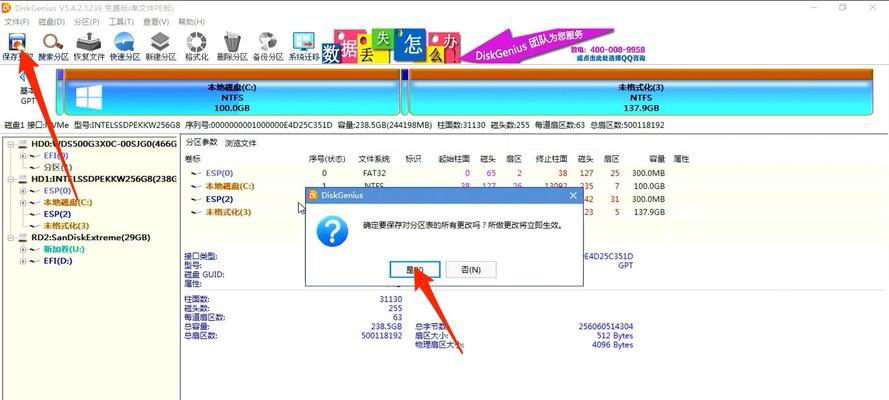Select HD1:INTELSSDPEKKW256G8 disk in tree
889x400 pixels.
(x=103, y=179)
